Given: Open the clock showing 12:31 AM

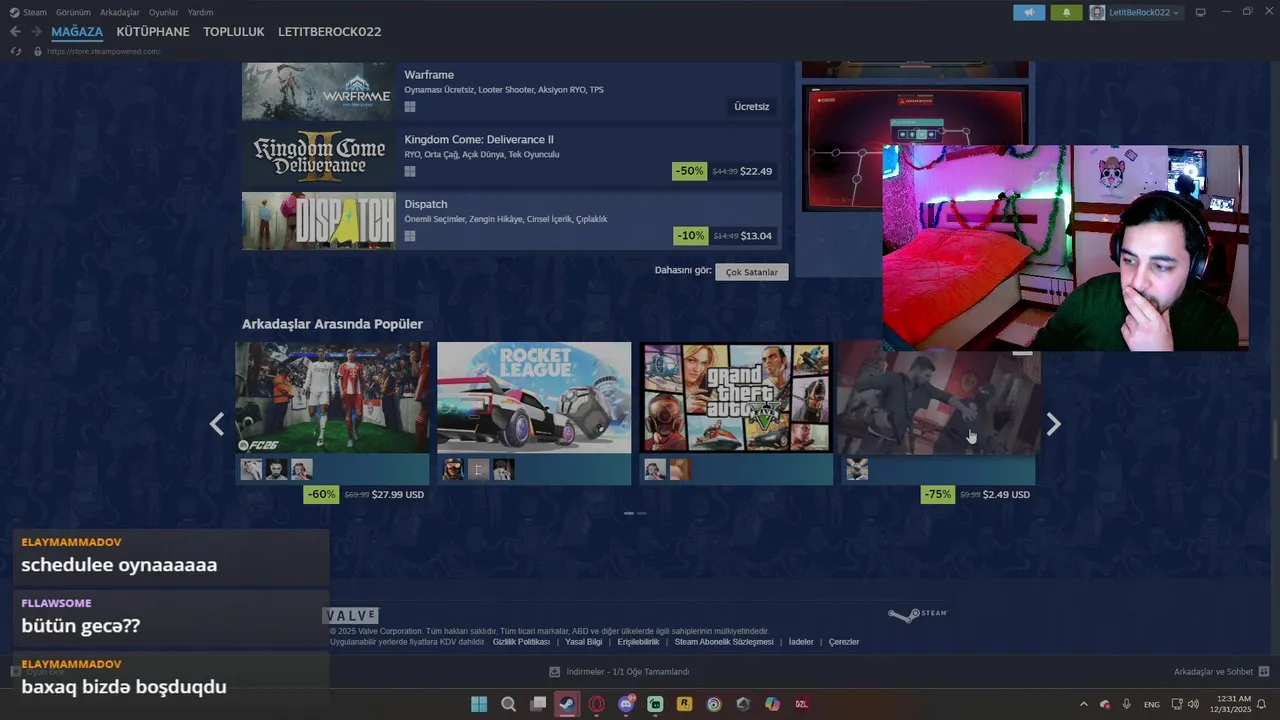Looking at the screenshot, I should [x=1230, y=704].
